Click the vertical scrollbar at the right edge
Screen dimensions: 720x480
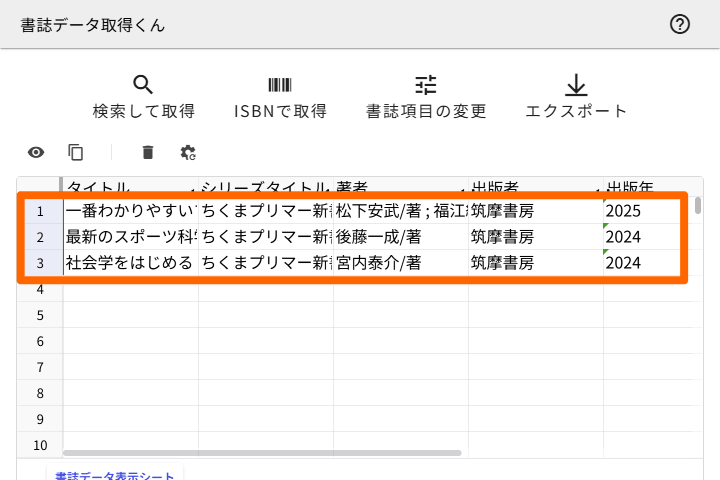(x=697, y=206)
